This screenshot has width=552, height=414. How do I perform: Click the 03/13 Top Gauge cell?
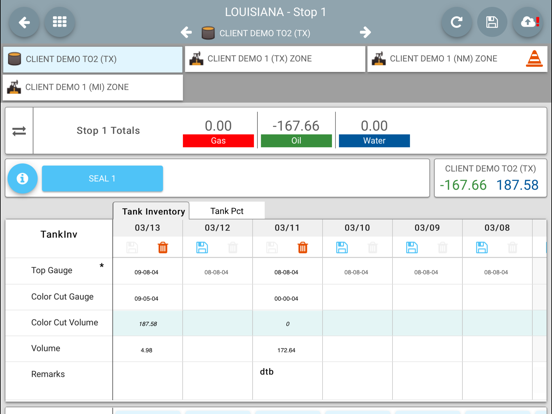point(147,272)
